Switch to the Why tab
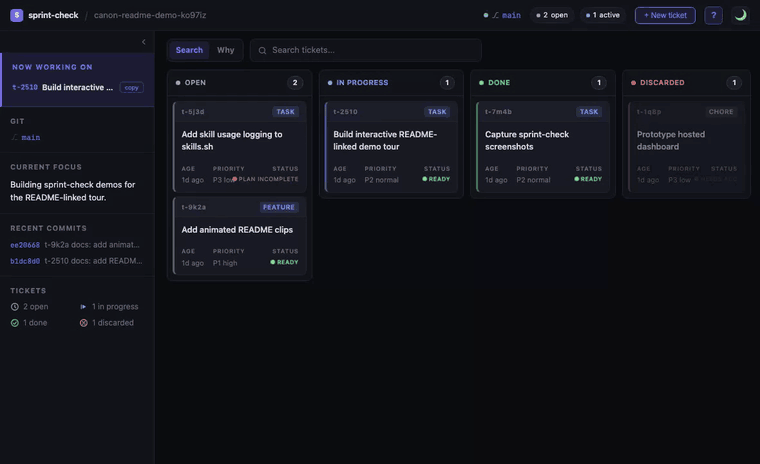The height and width of the screenshot is (464, 760). (225, 50)
